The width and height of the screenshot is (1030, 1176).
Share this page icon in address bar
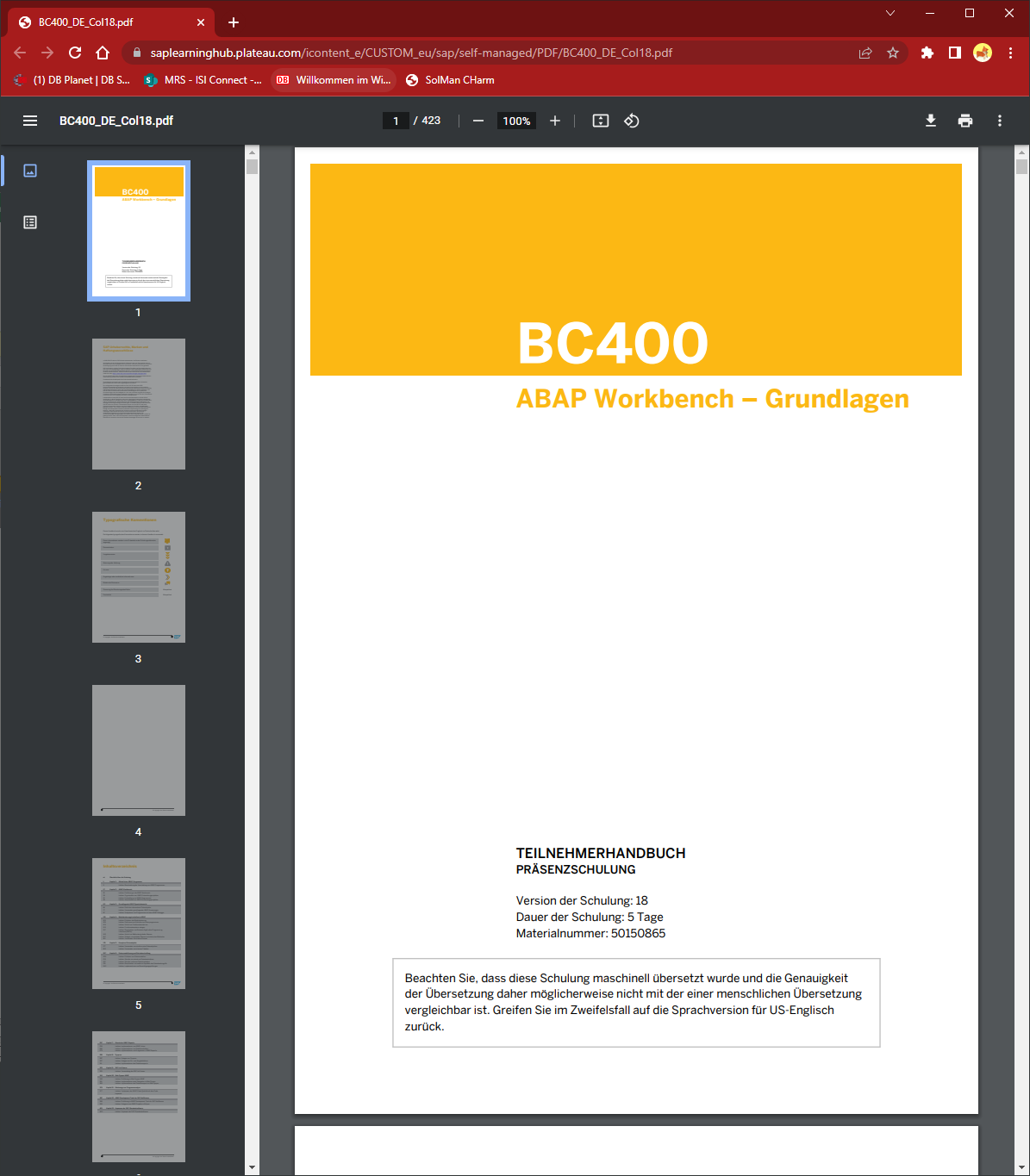tap(865, 53)
